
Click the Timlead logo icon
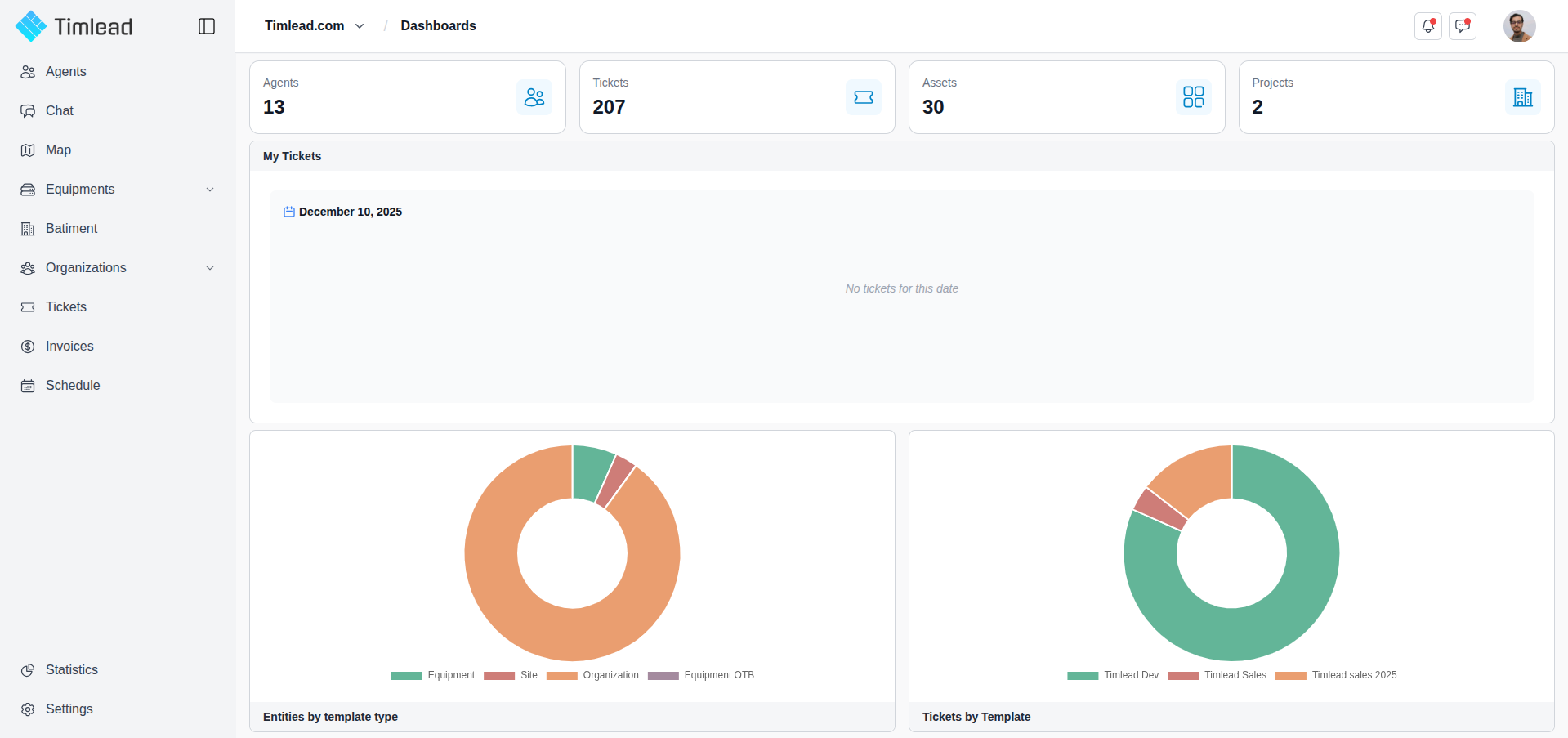pyautogui.click(x=31, y=26)
